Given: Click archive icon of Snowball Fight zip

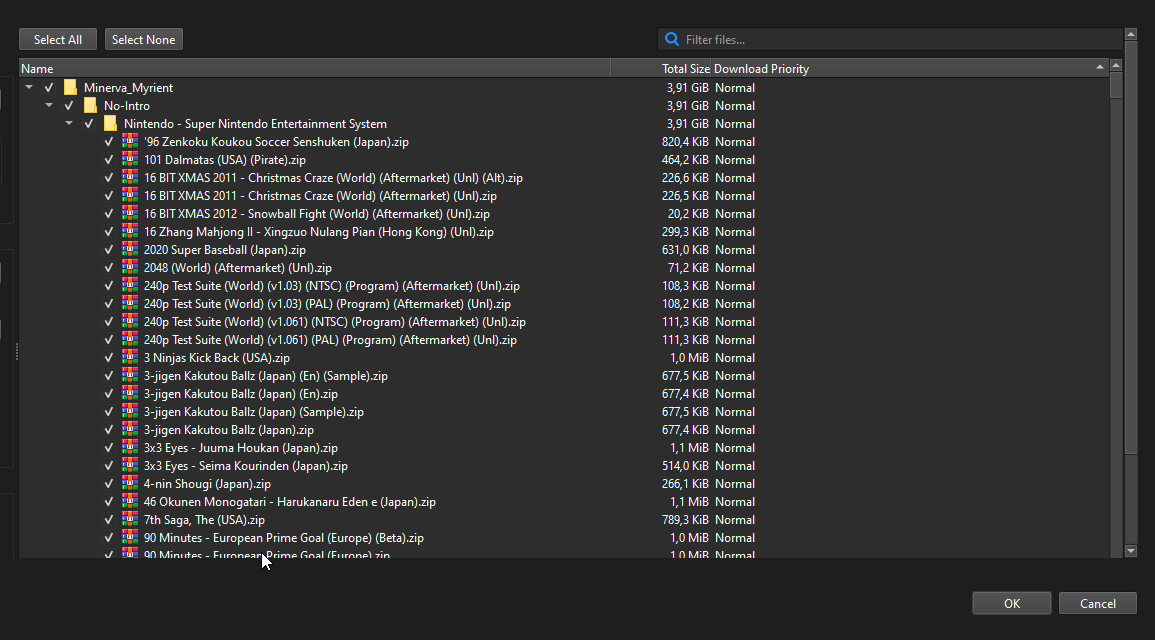Looking at the screenshot, I should (x=130, y=213).
